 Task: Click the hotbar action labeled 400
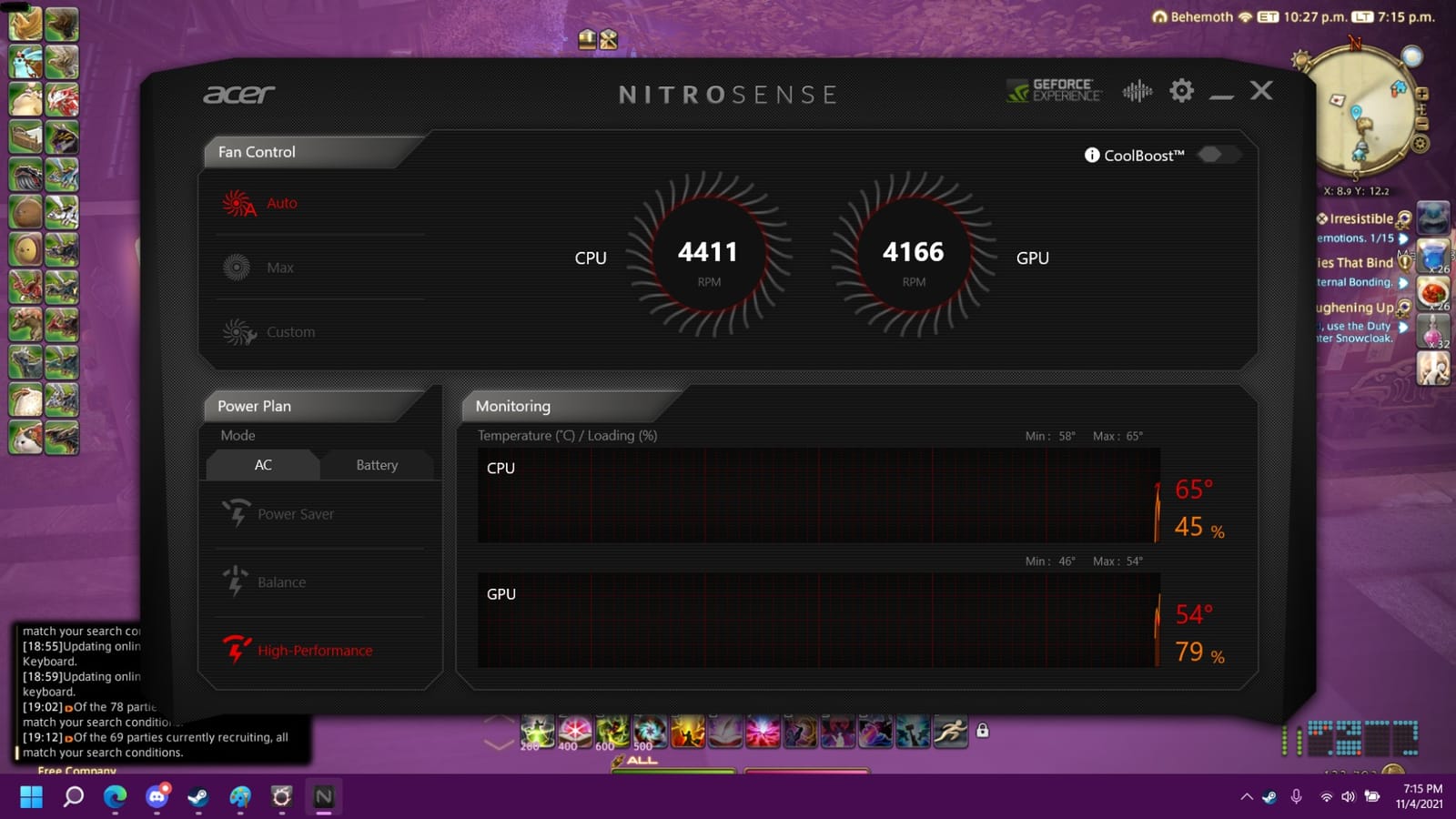coord(575,732)
